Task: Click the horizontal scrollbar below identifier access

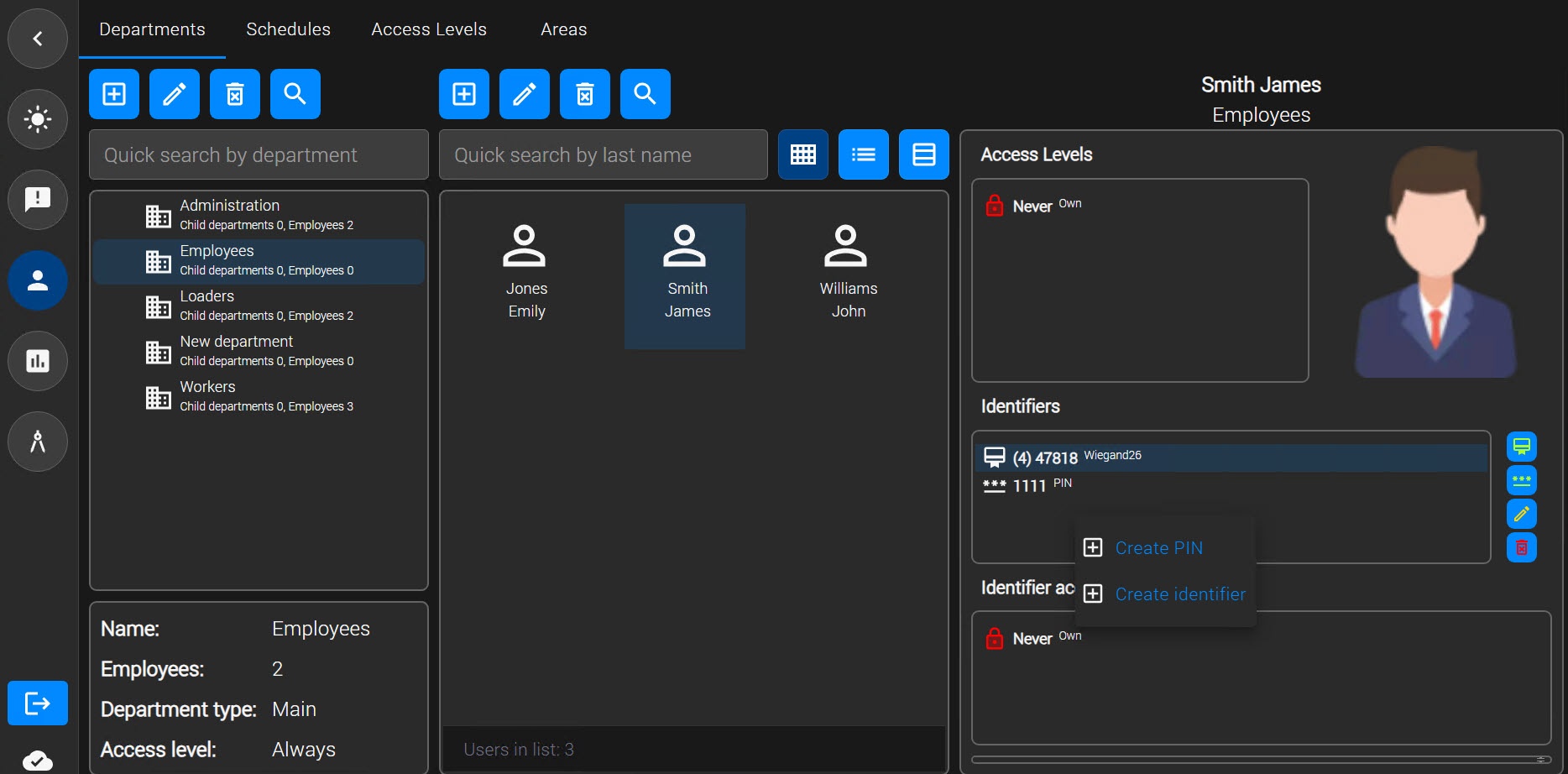Action: point(1261,760)
